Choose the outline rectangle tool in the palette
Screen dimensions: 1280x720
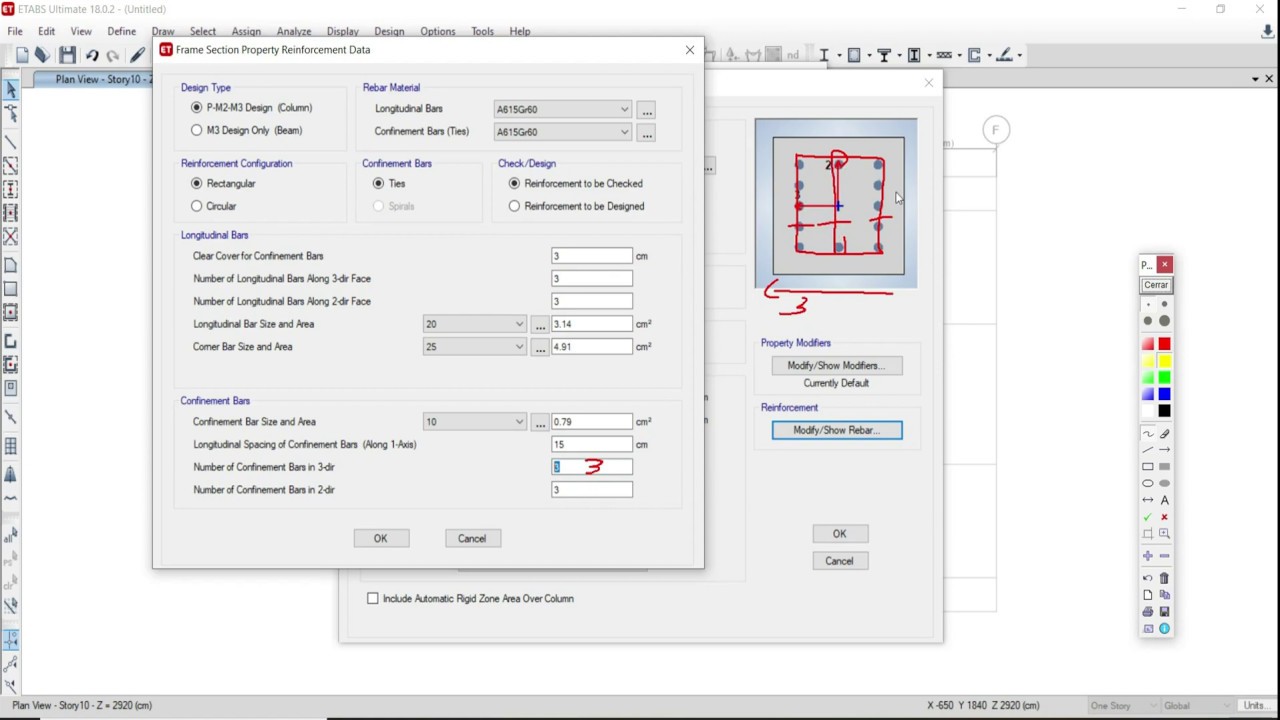1147,467
